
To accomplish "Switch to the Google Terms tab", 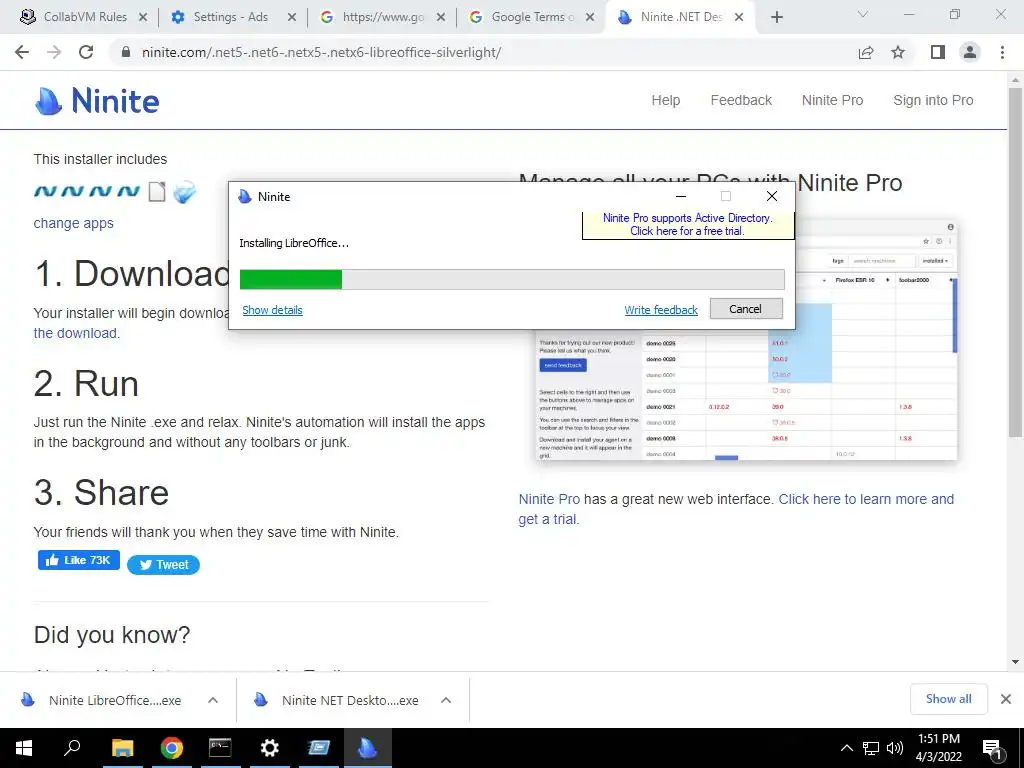I will [x=530, y=18].
